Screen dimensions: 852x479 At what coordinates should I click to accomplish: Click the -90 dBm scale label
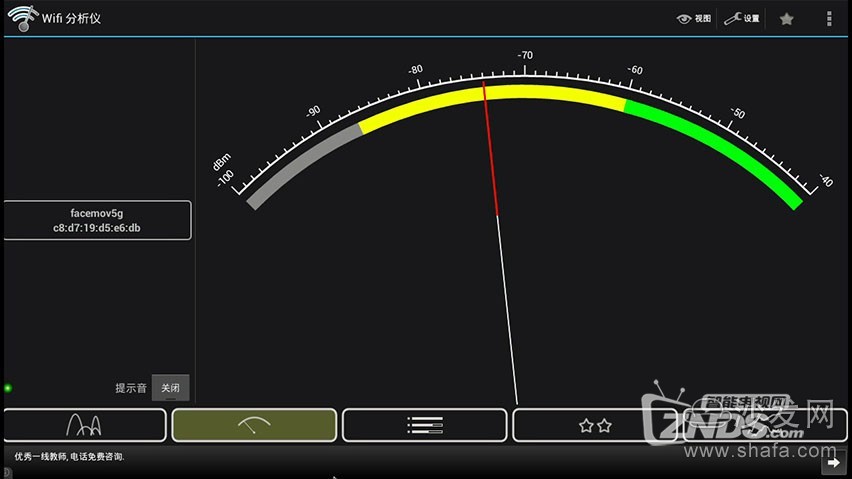(313, 111)
